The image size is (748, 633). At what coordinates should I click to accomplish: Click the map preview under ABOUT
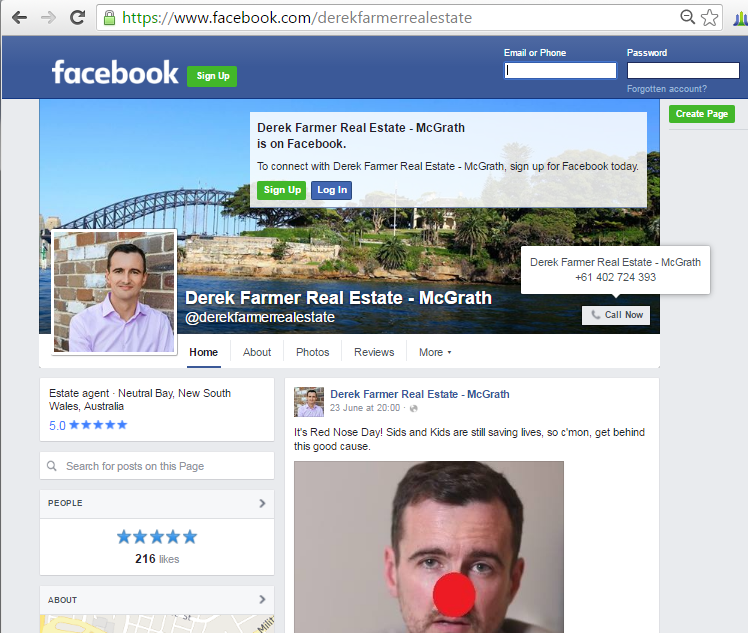(x=157, y=624)
